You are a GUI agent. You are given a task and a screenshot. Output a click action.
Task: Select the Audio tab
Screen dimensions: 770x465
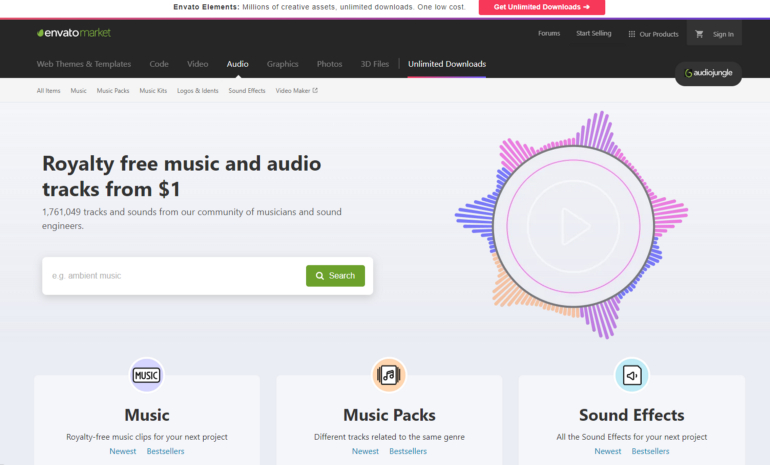[x=238, y=64]
